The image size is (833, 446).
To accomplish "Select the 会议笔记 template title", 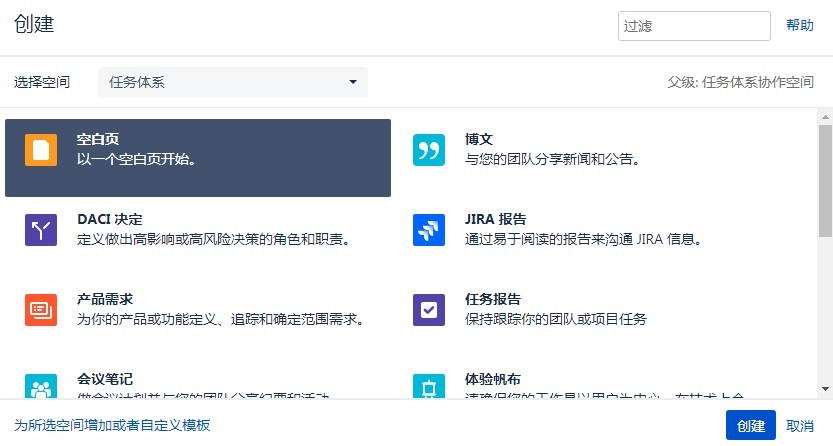I will tap(105, 379).
